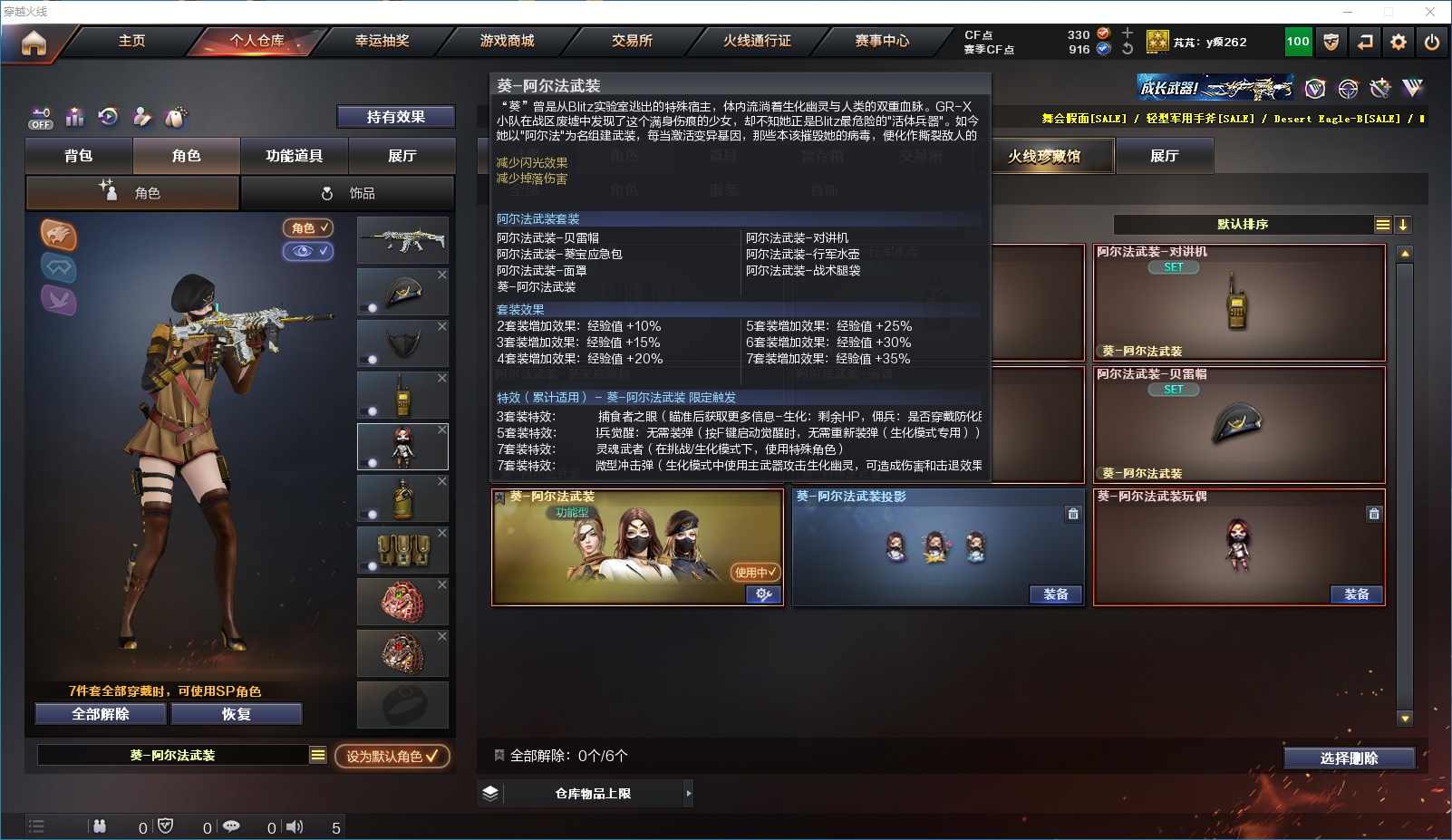Select the blue goggles camp icon
The image size is (1452, 840).
[59, 267]
